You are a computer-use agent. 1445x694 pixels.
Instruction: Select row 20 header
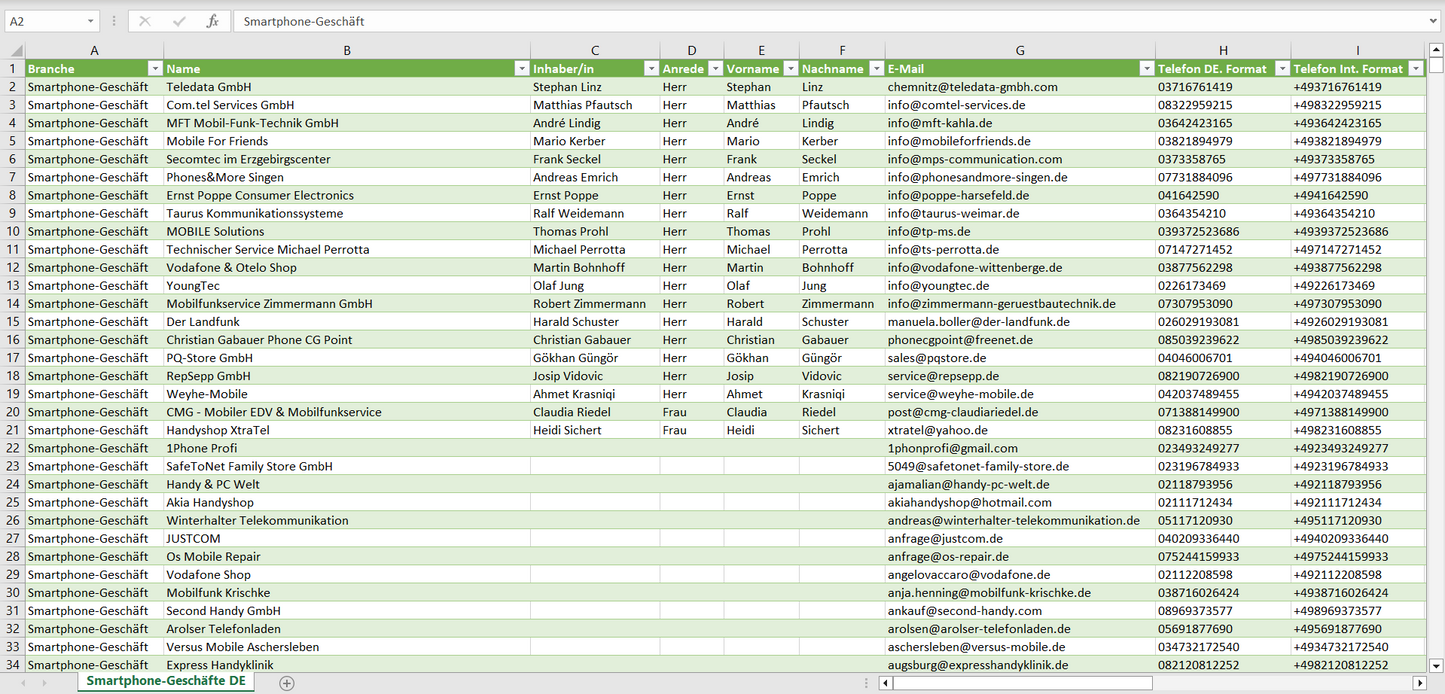[12, 412]
